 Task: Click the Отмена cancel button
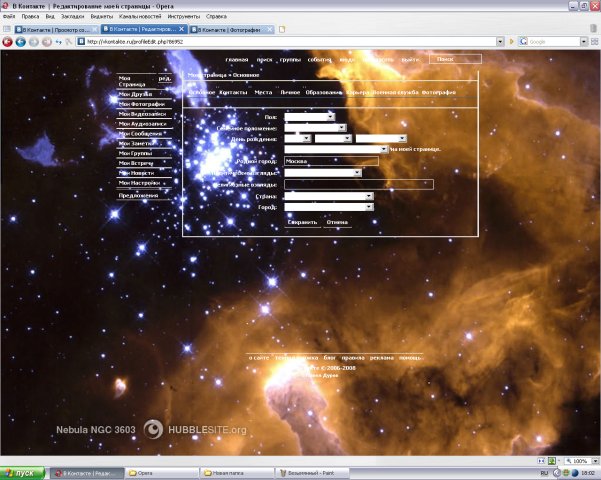337,222
